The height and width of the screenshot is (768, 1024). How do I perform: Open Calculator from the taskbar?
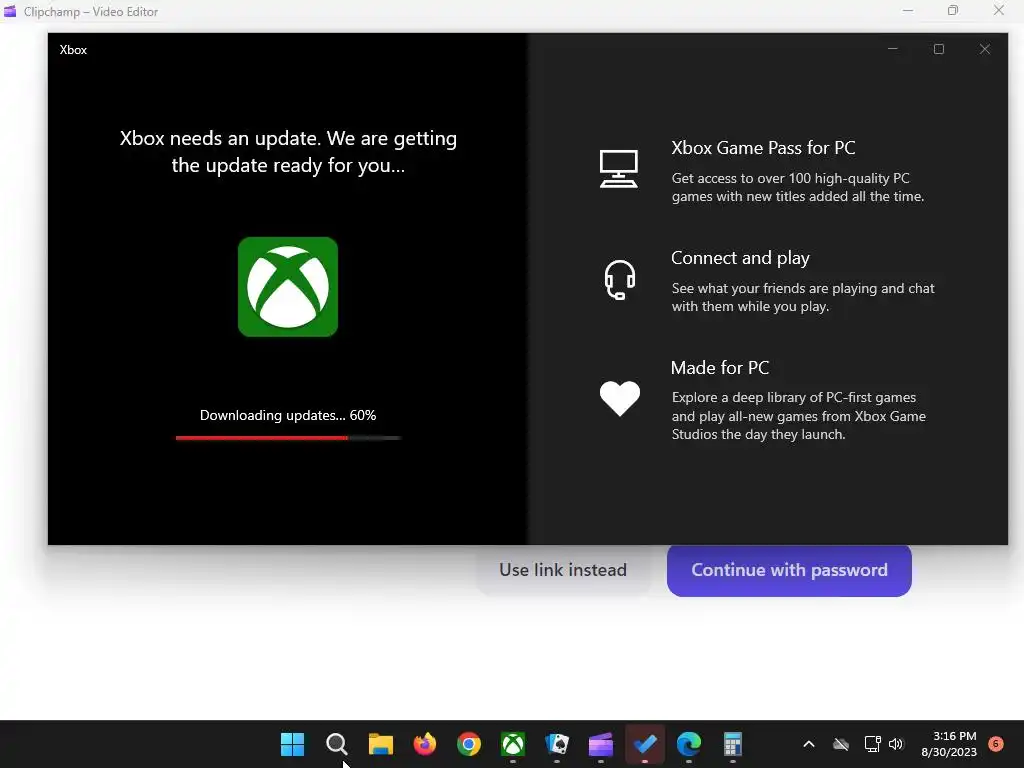coord(733,744)
